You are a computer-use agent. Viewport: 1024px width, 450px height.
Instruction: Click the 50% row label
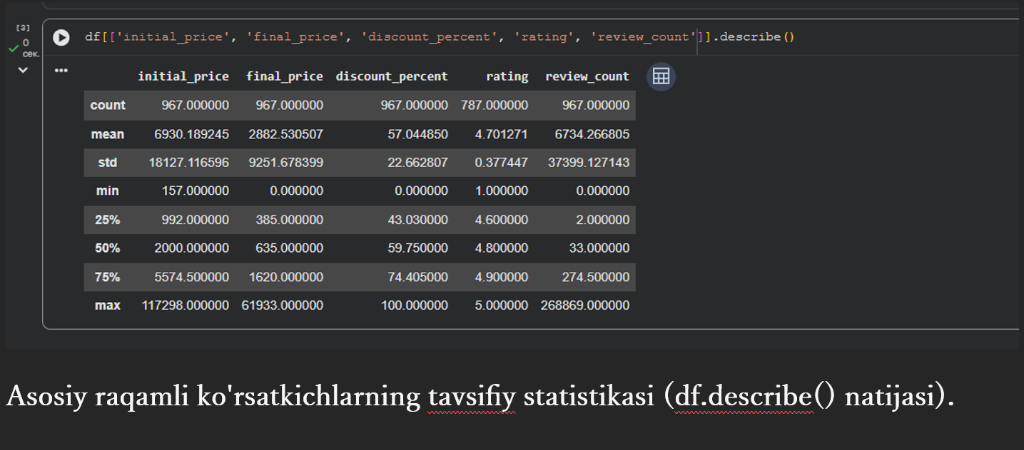(108, 248)
